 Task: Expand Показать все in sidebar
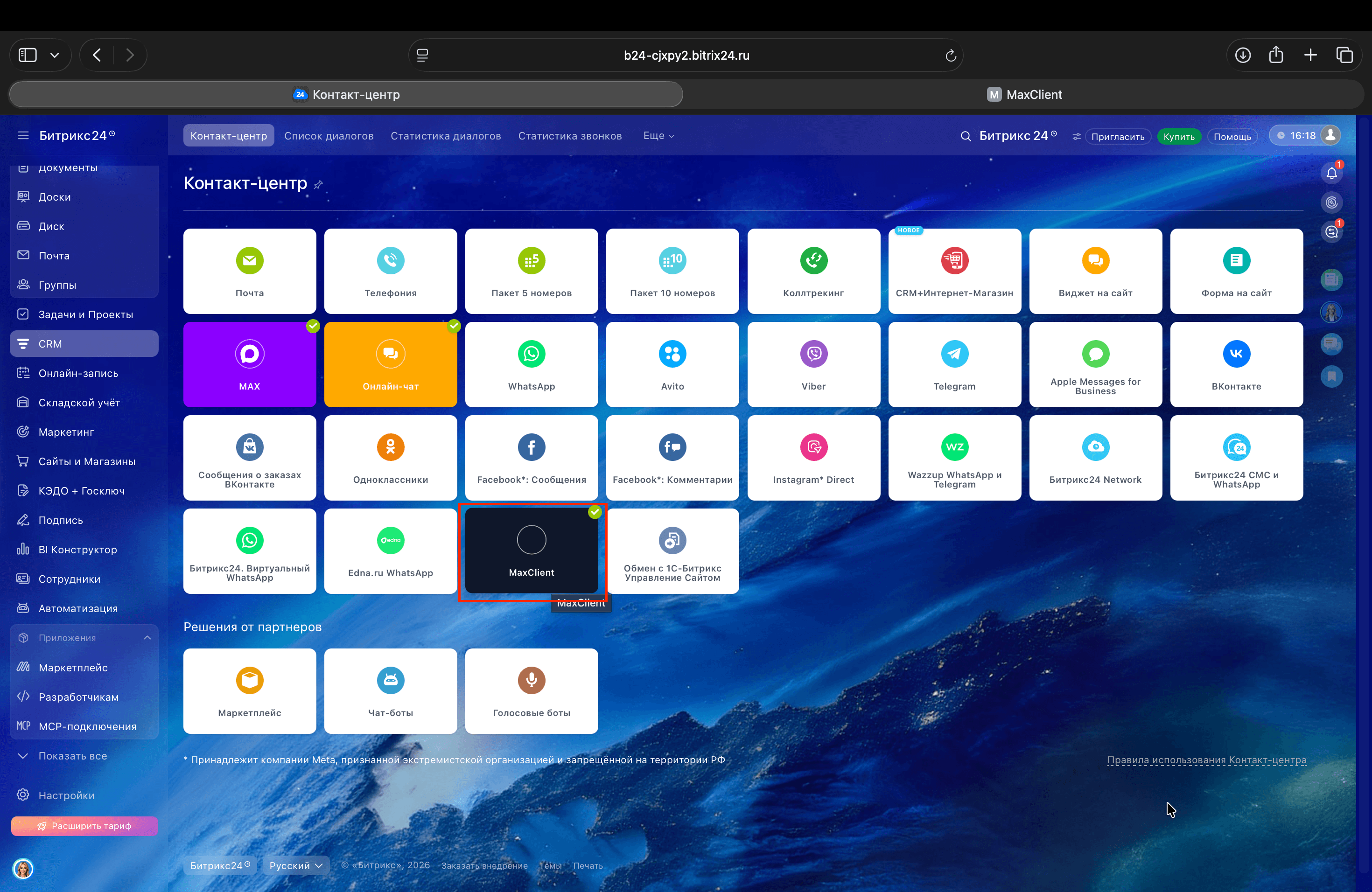(73, 755)
